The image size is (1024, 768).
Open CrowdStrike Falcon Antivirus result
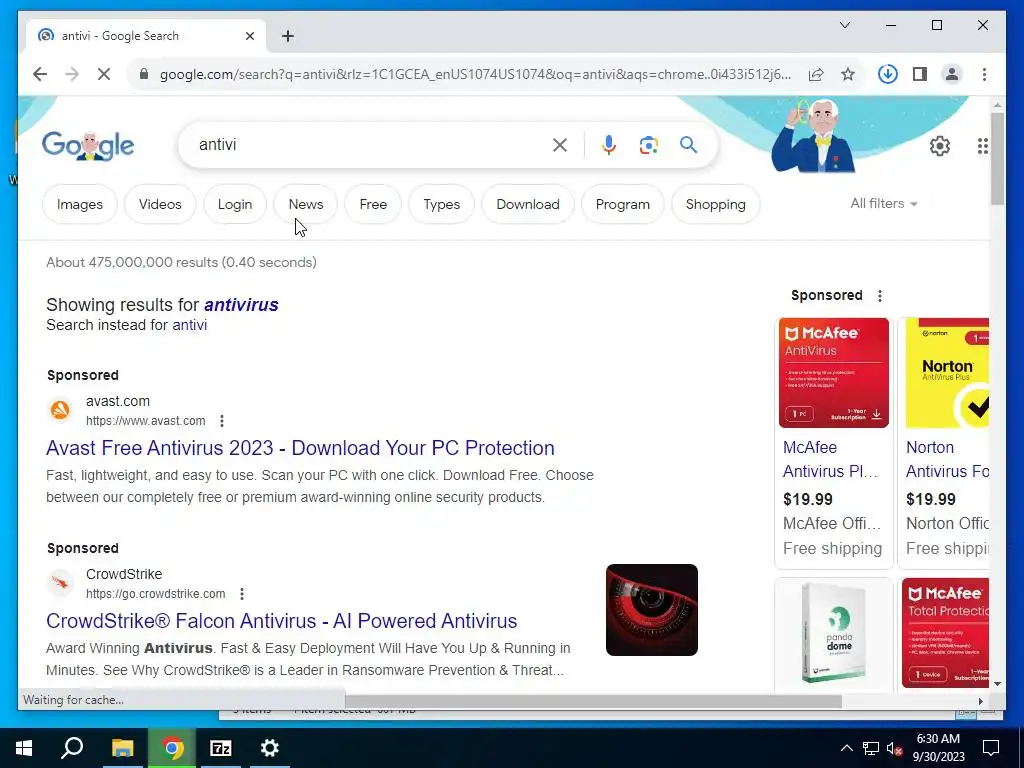281,621
